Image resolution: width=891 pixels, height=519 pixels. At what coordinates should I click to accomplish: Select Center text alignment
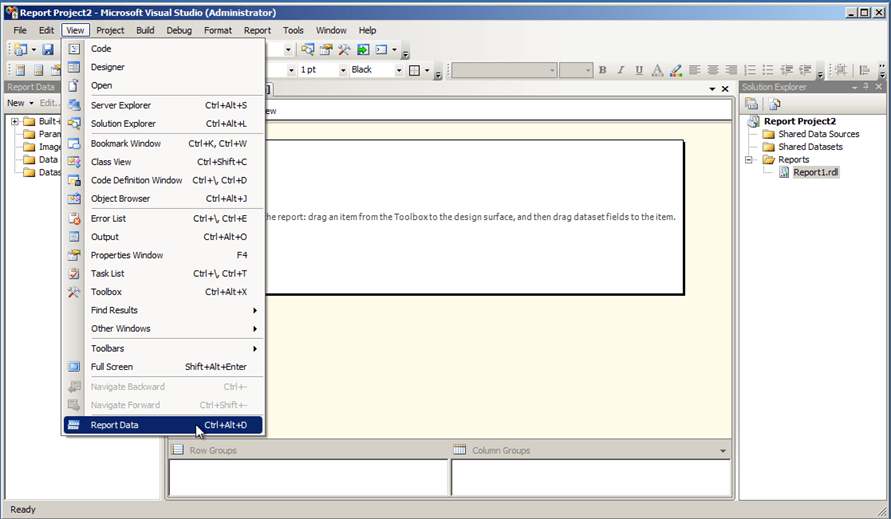713,70
